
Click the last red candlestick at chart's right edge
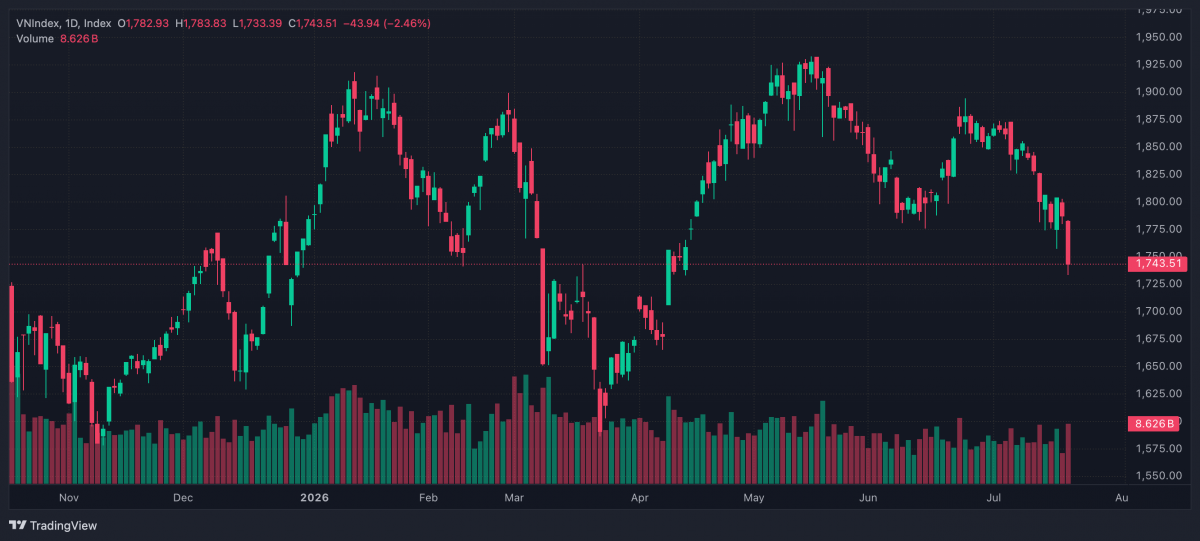point(1069,246)
